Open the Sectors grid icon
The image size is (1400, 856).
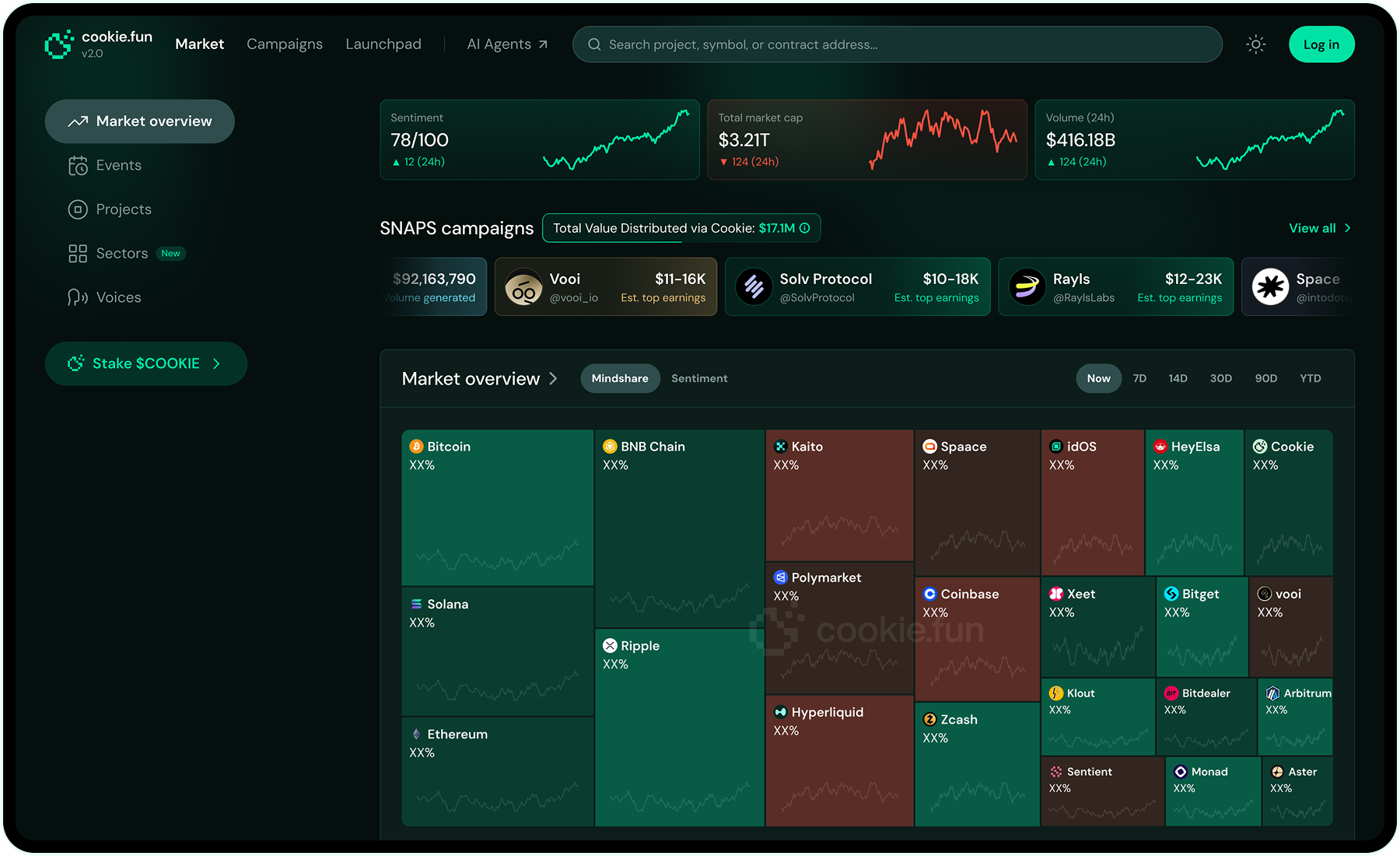coord(78,254)
